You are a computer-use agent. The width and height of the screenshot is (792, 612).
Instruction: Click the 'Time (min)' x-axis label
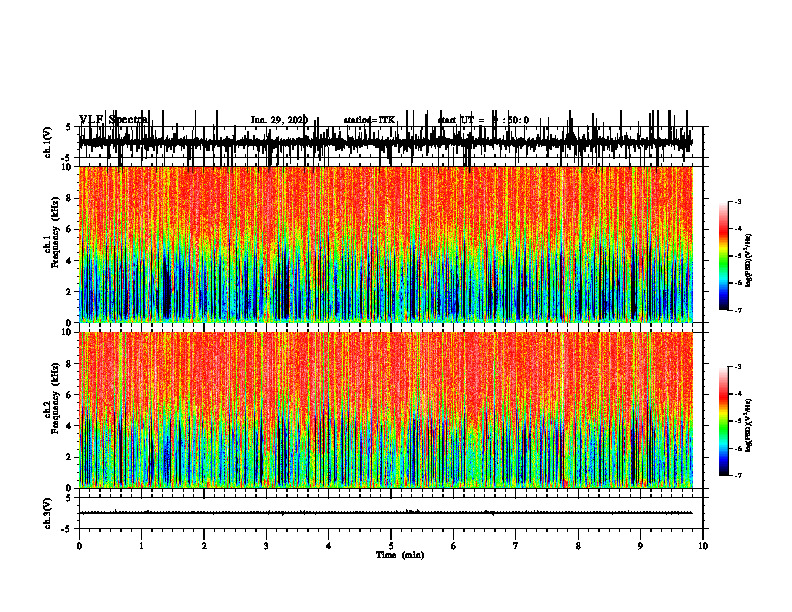pyautogui.click(x=400, y=555)
